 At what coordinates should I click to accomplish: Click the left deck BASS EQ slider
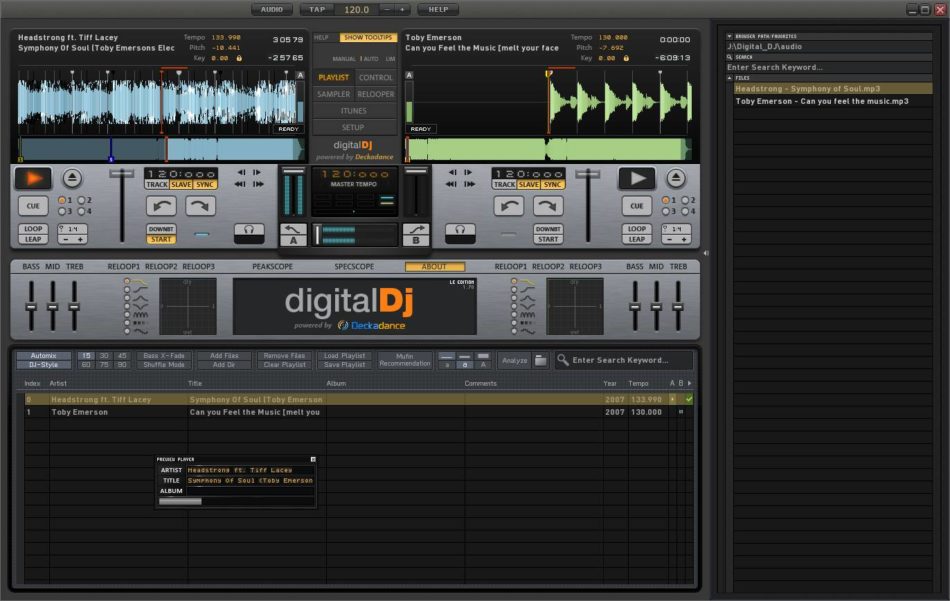pos(31,307)
